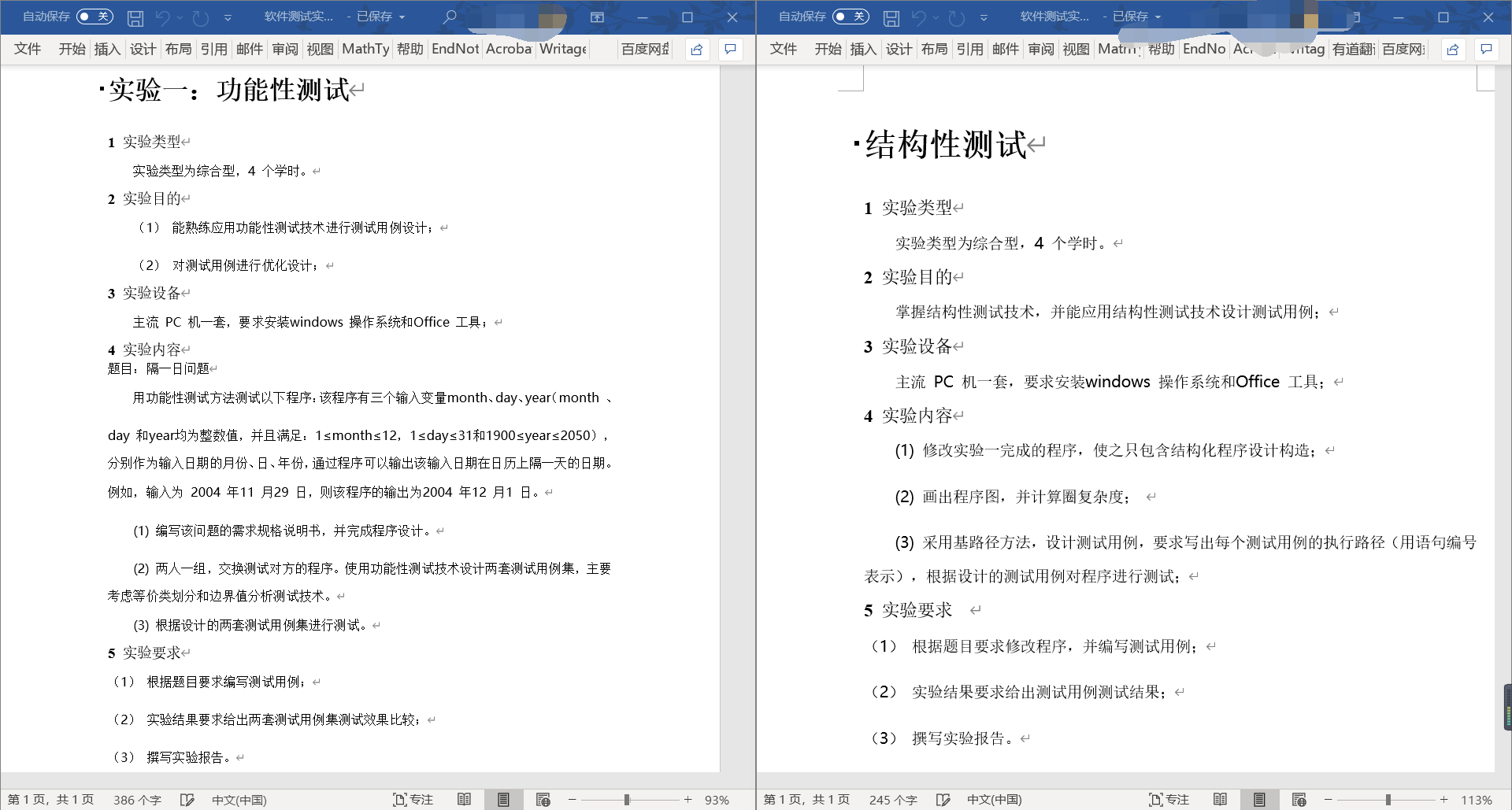Click the Share icon in the left window

(697, 50)
